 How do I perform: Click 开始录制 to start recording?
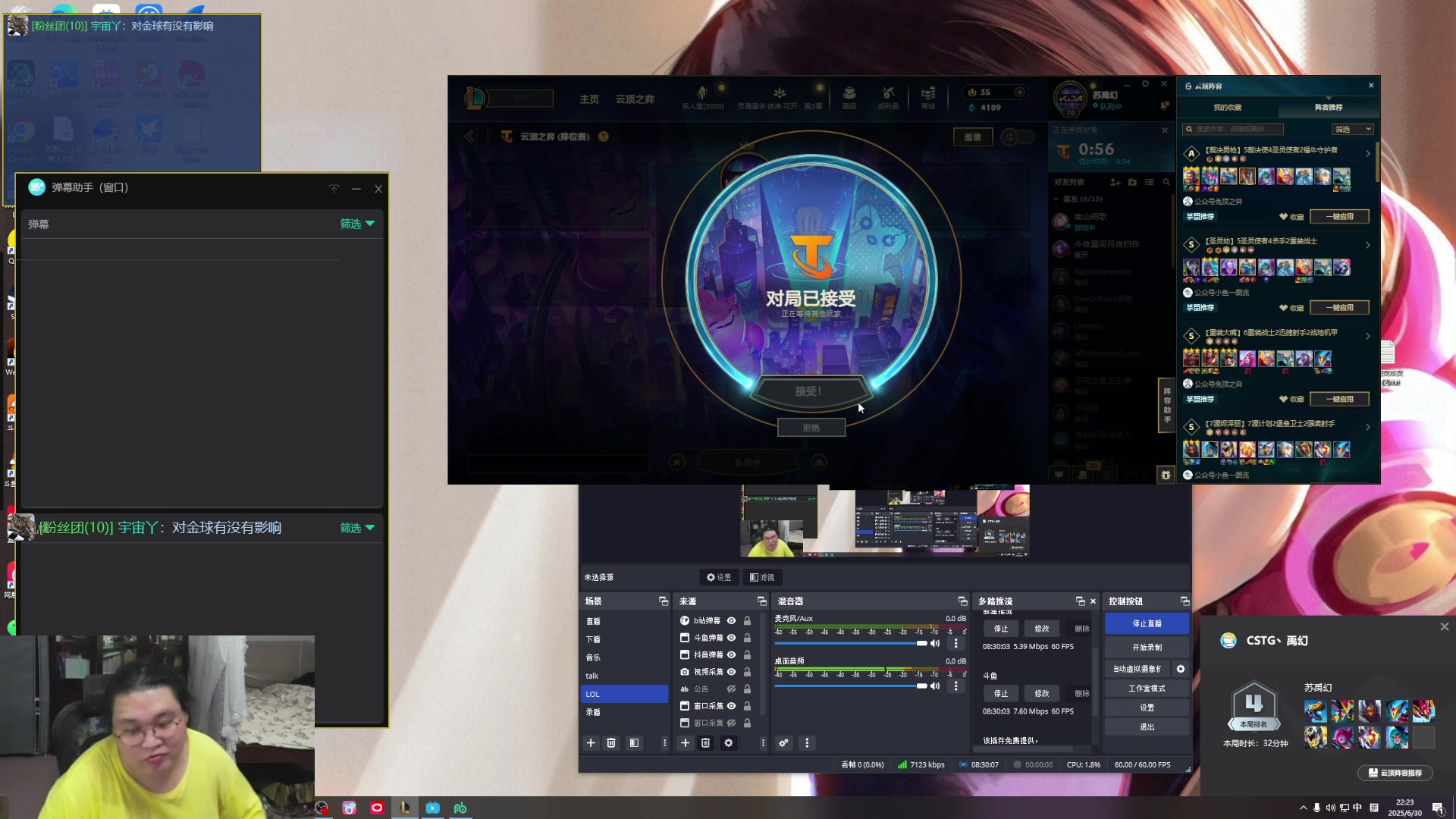[1147, 647]
